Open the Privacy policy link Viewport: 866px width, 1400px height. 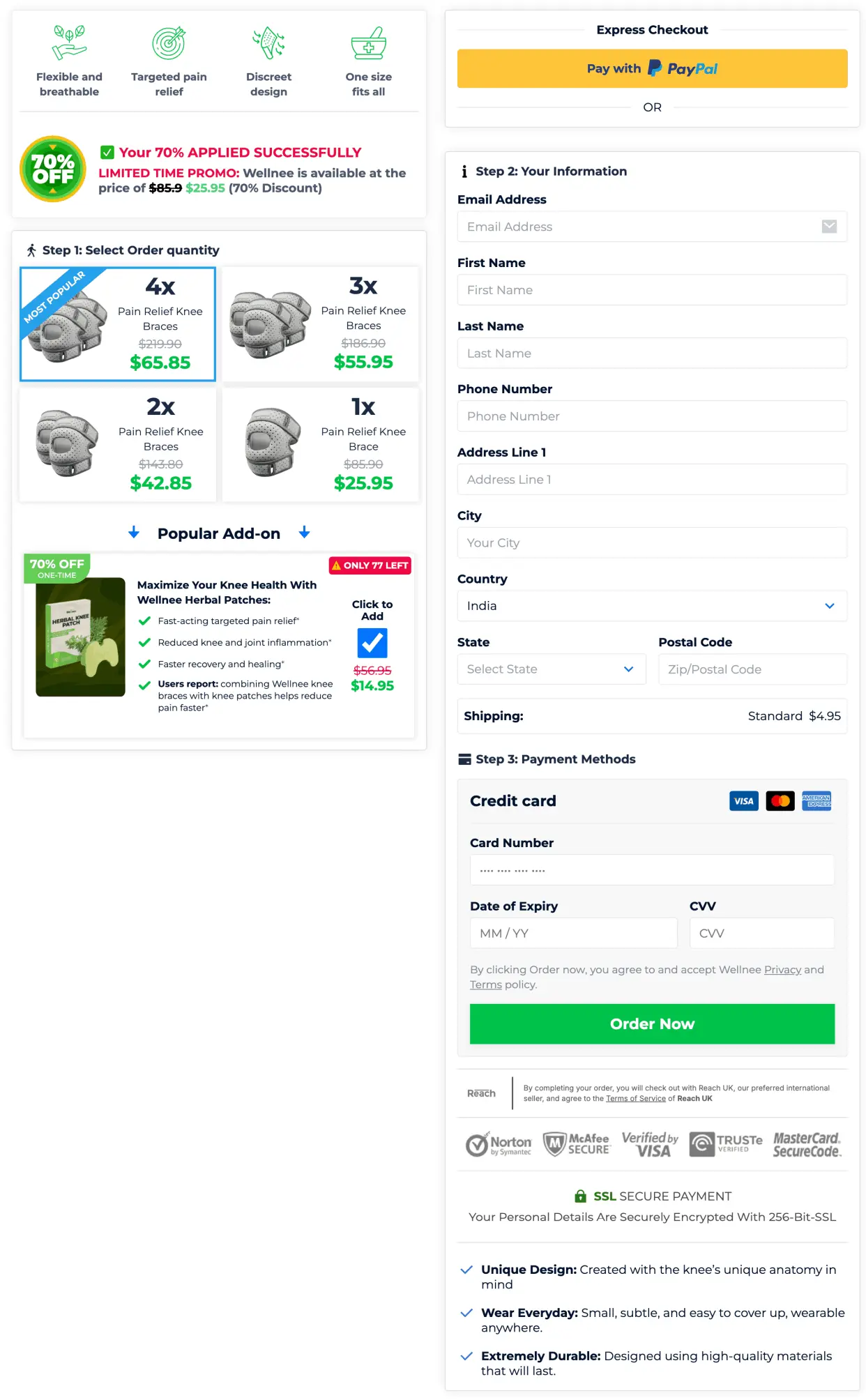(782, 970)
